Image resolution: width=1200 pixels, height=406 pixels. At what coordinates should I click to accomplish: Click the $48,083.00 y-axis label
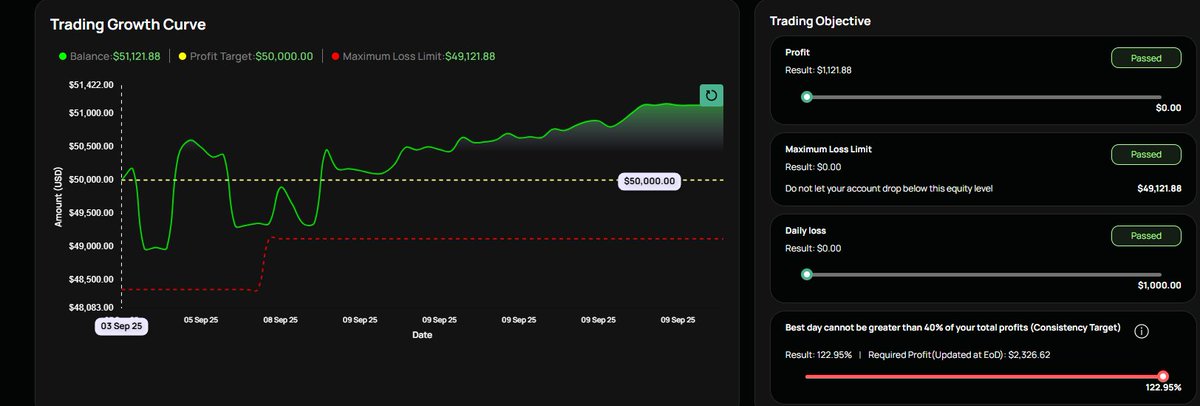[91, 307]
